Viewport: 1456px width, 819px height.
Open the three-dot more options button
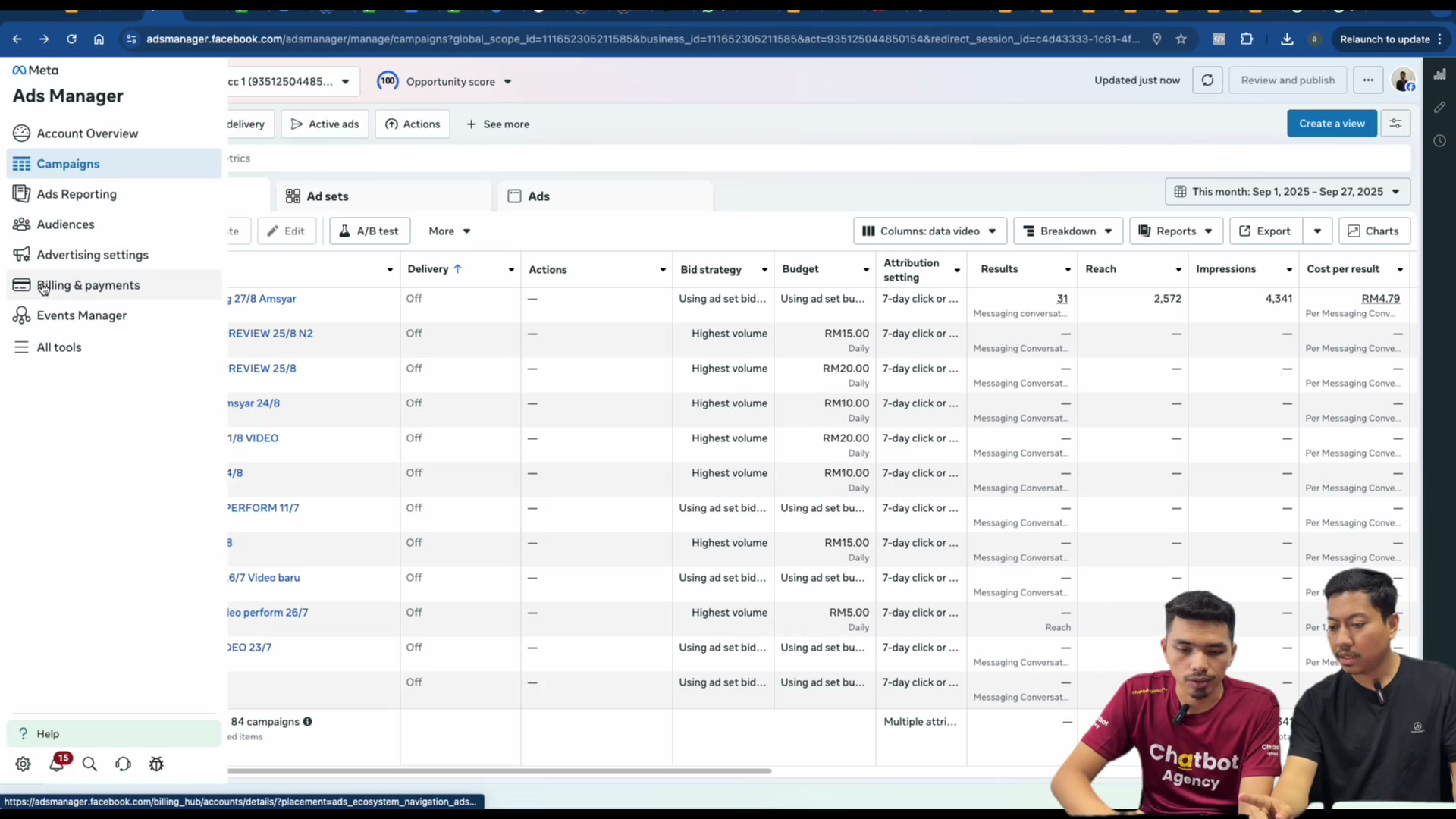tap(1368, 80)
